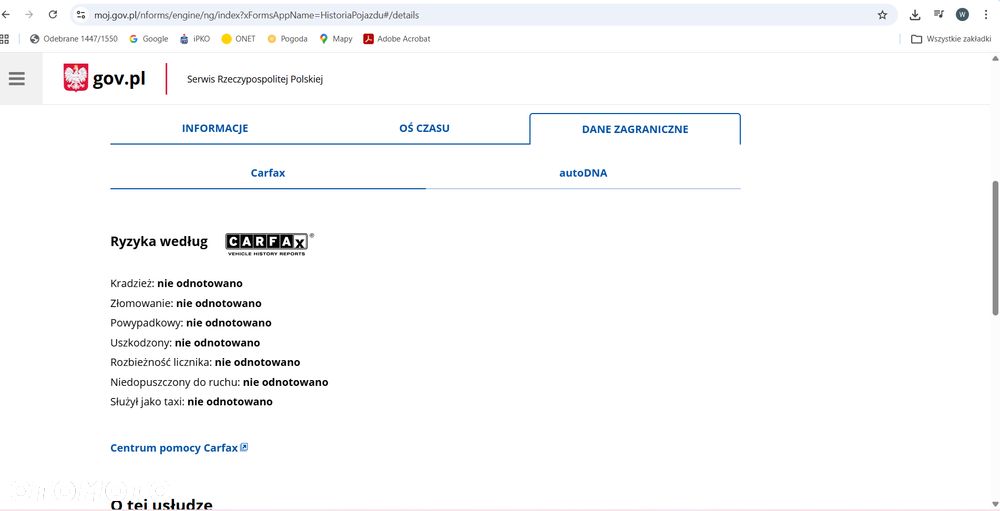This screenshot has width=1000, height=511.
Task: Open Wszystkie zakładki bookmarks folder
Action: (x=951, y=39)
